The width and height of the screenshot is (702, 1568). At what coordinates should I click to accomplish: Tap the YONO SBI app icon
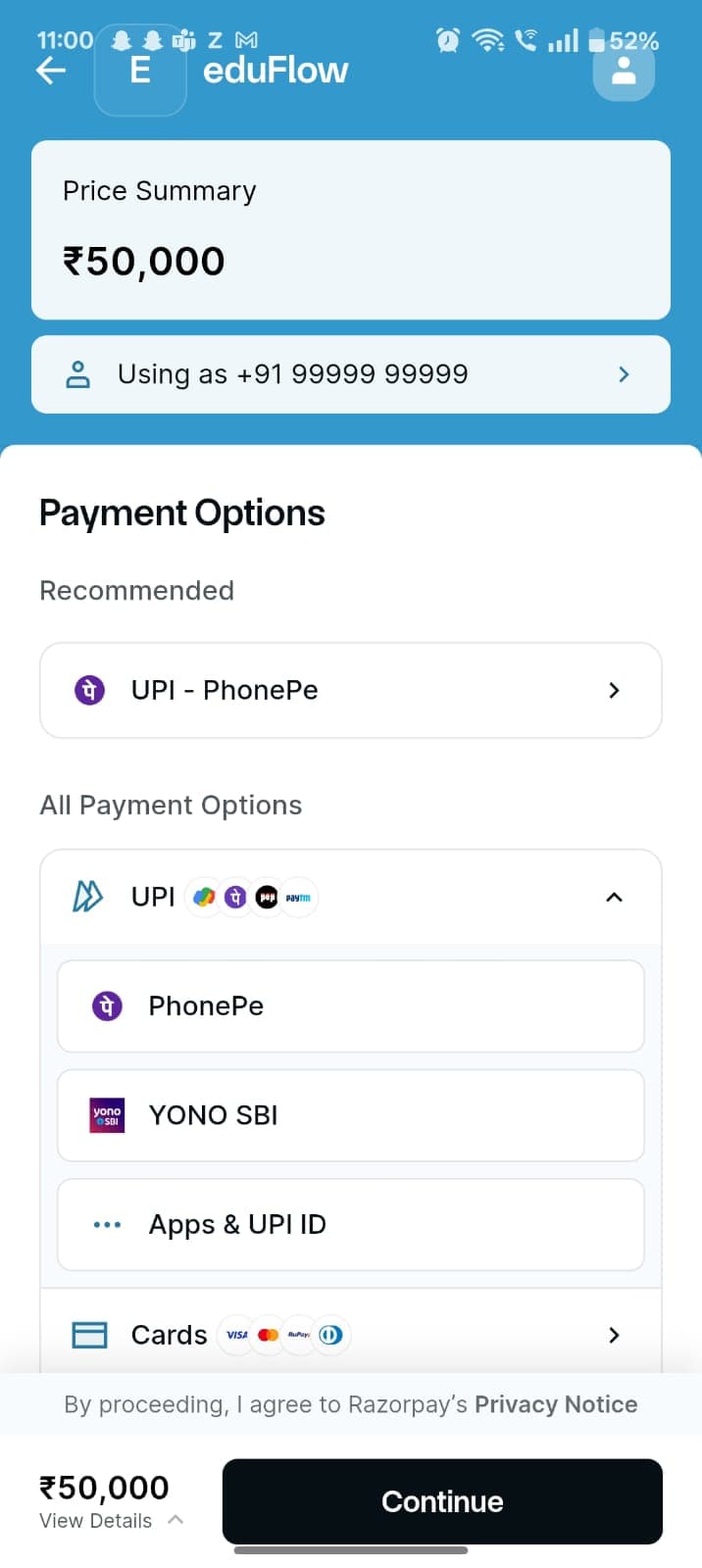click(107, 1115)
